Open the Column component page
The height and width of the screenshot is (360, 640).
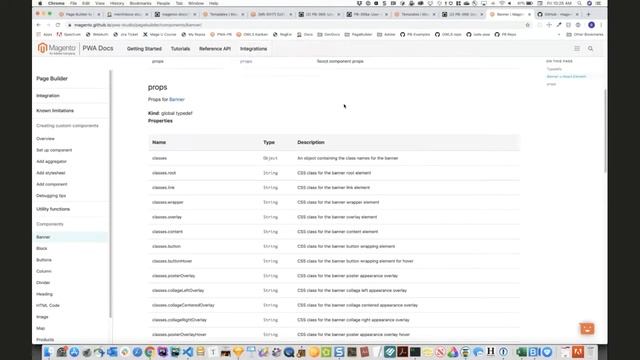pos(44,271)
